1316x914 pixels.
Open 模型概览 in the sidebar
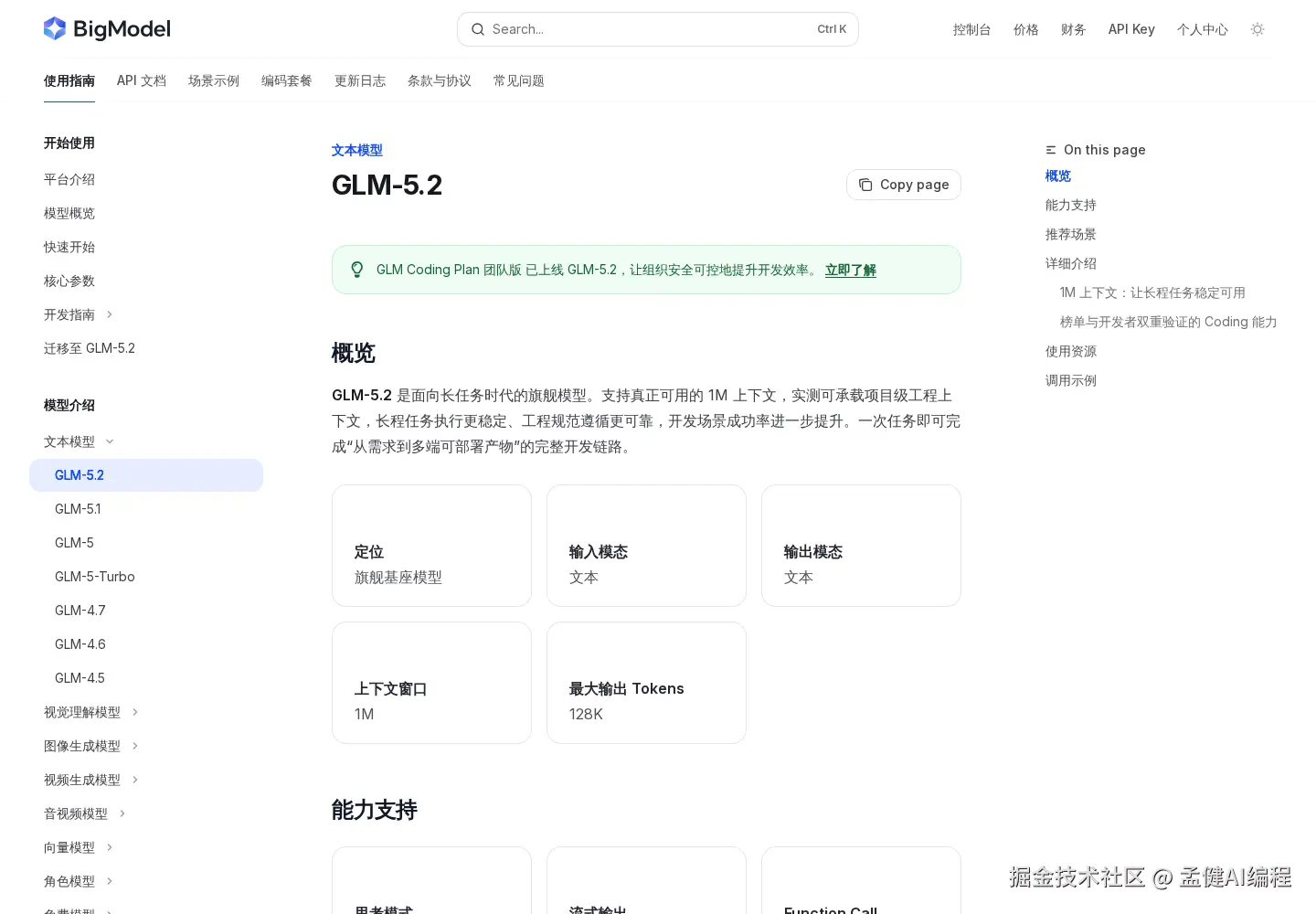pos(69,213)
